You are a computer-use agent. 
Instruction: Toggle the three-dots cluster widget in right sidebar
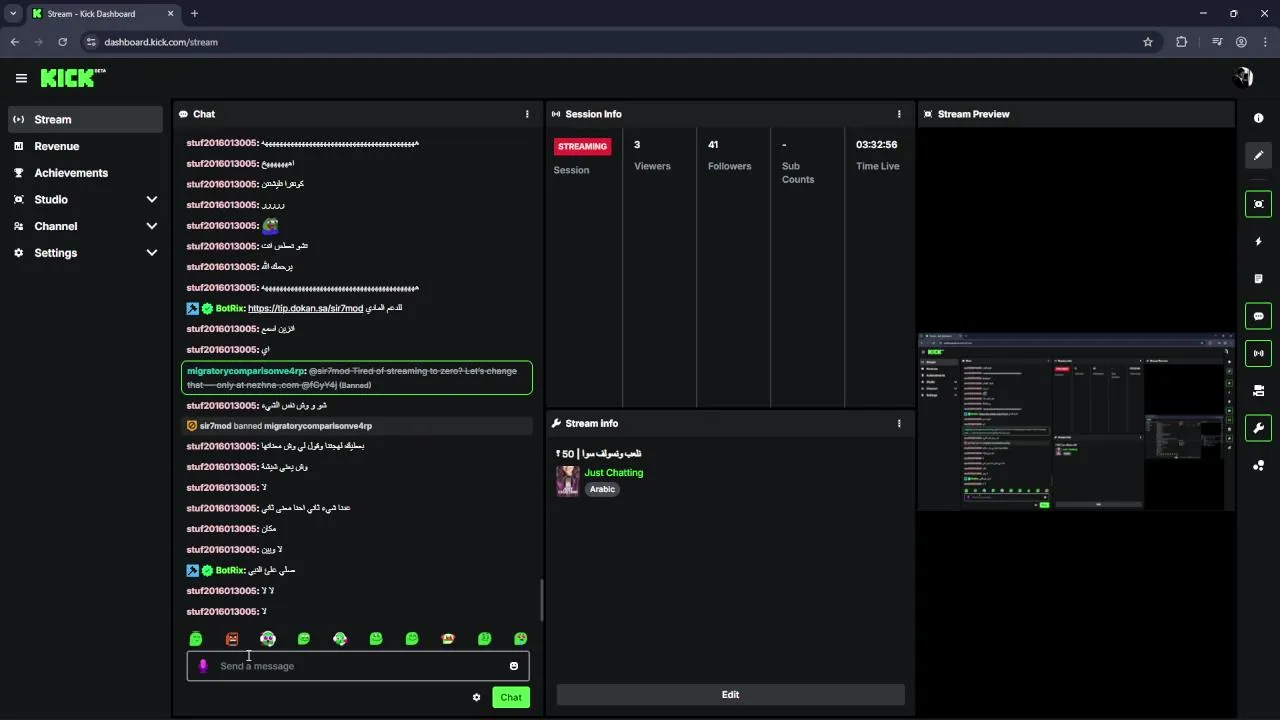coord(1258,465)
